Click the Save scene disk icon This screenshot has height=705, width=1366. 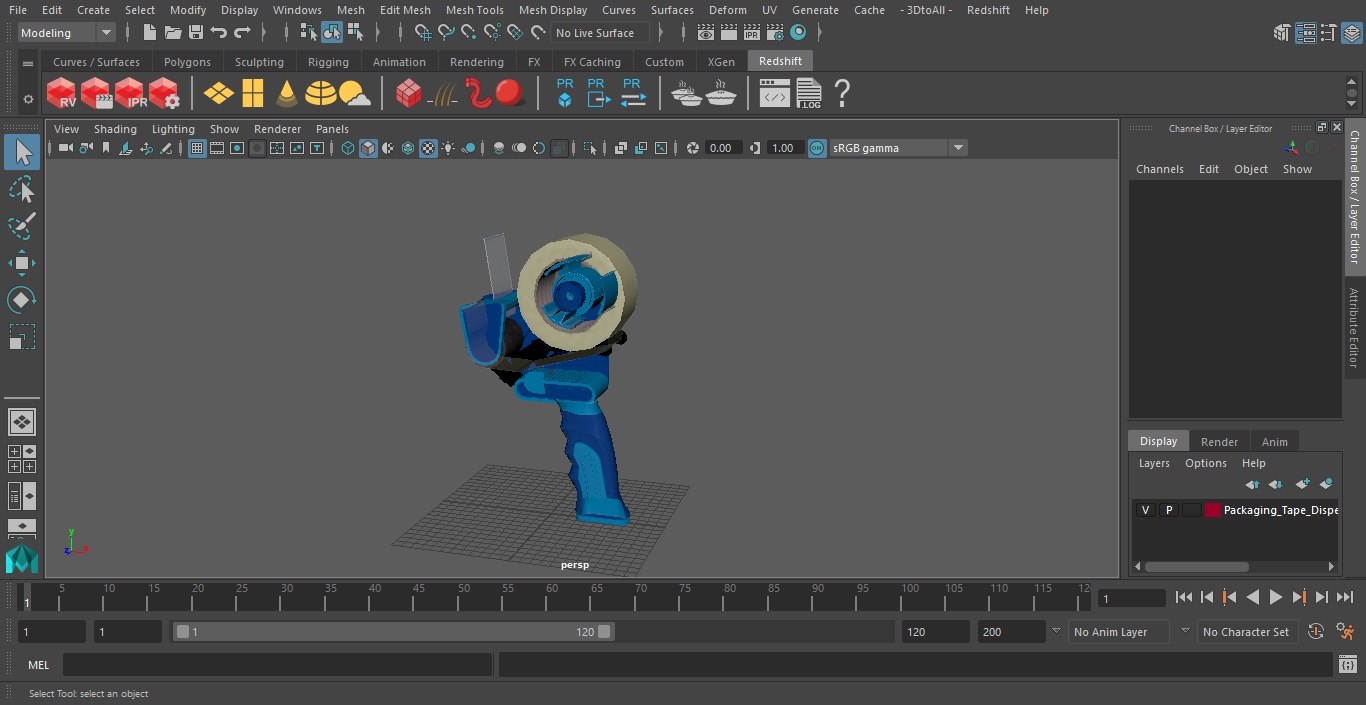(196, 33)
